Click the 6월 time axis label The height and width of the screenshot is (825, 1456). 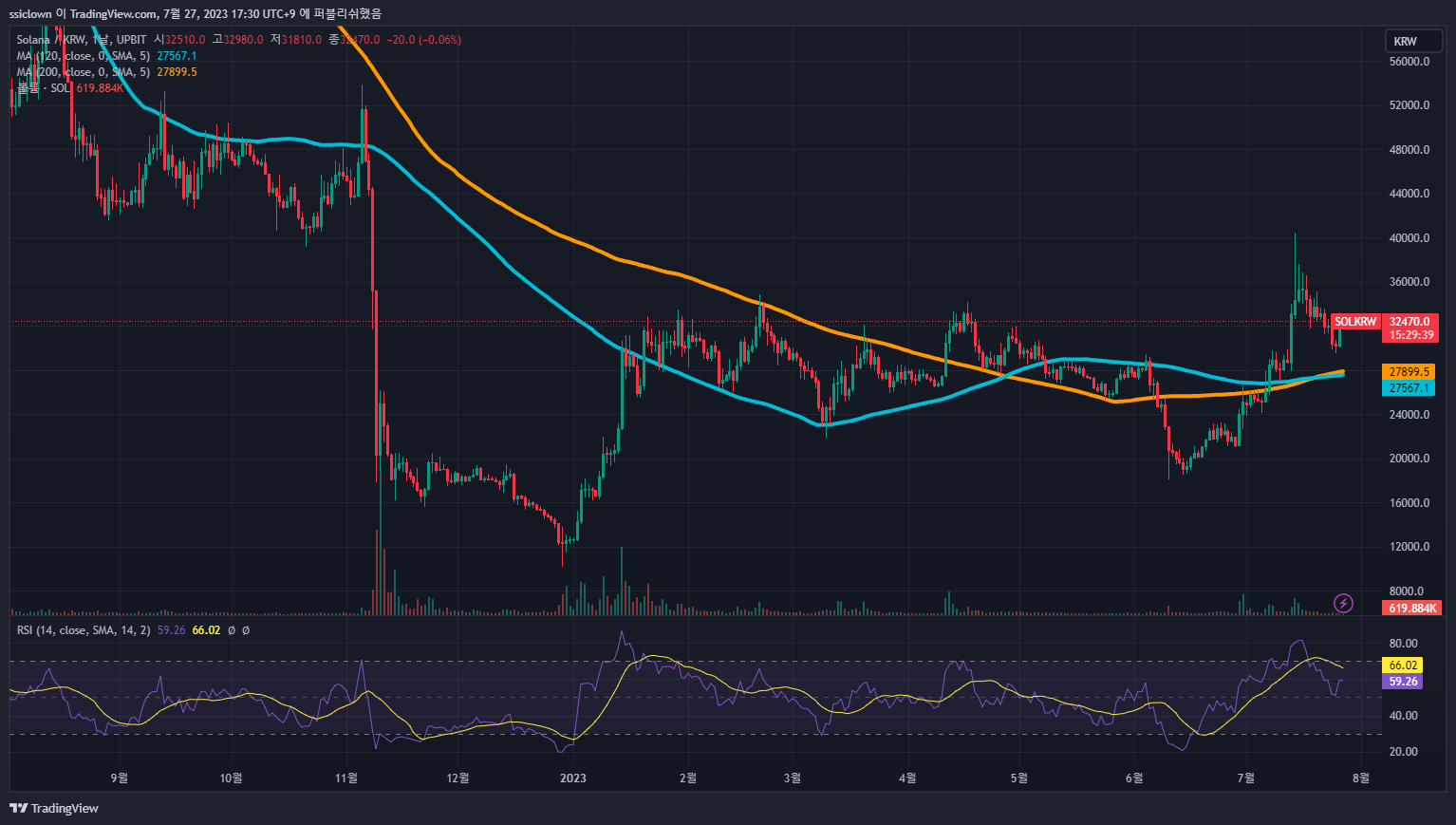click(x=1134, y=778)
